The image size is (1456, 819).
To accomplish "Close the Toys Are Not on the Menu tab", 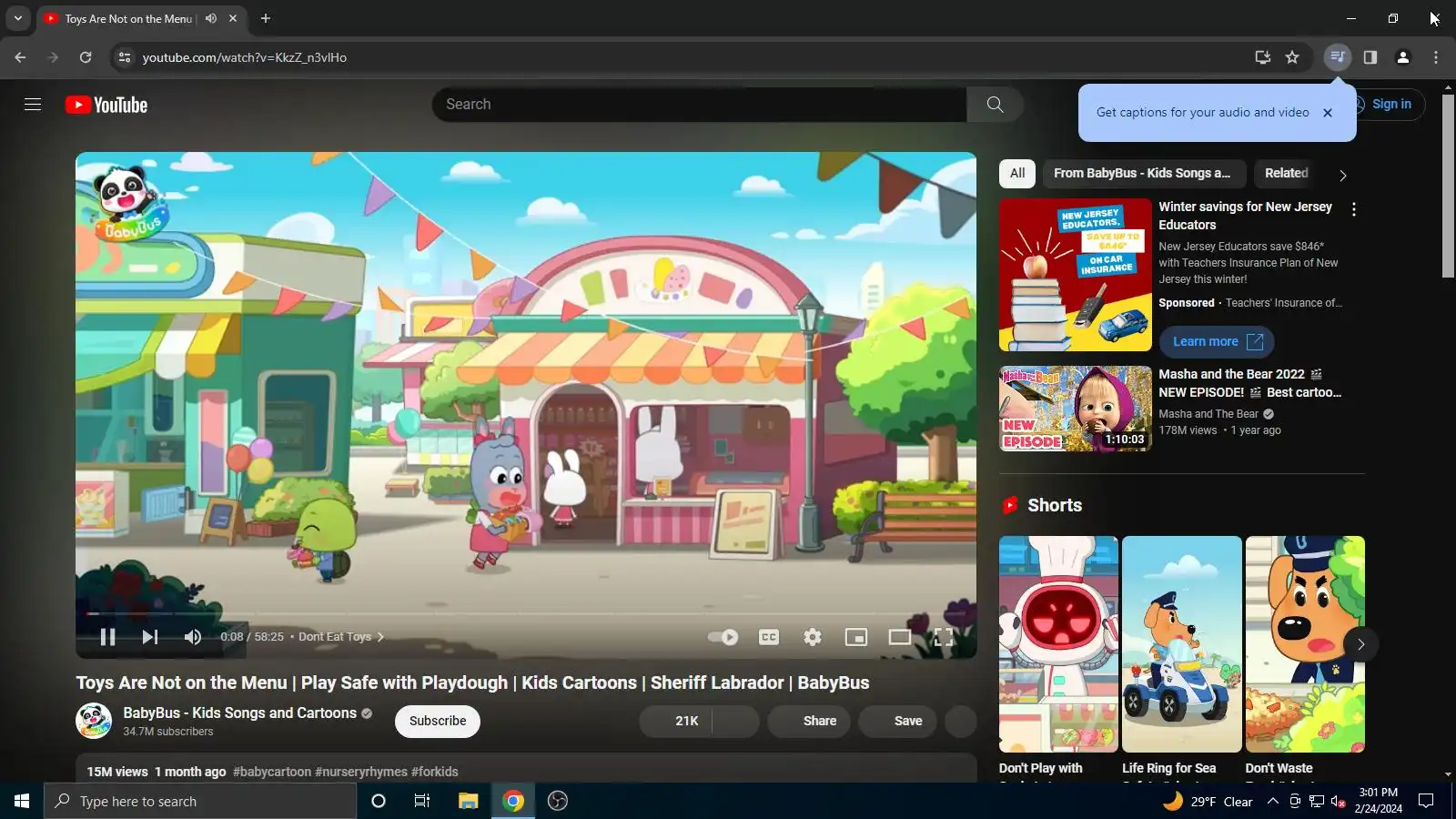I will [x=233, y=18].
